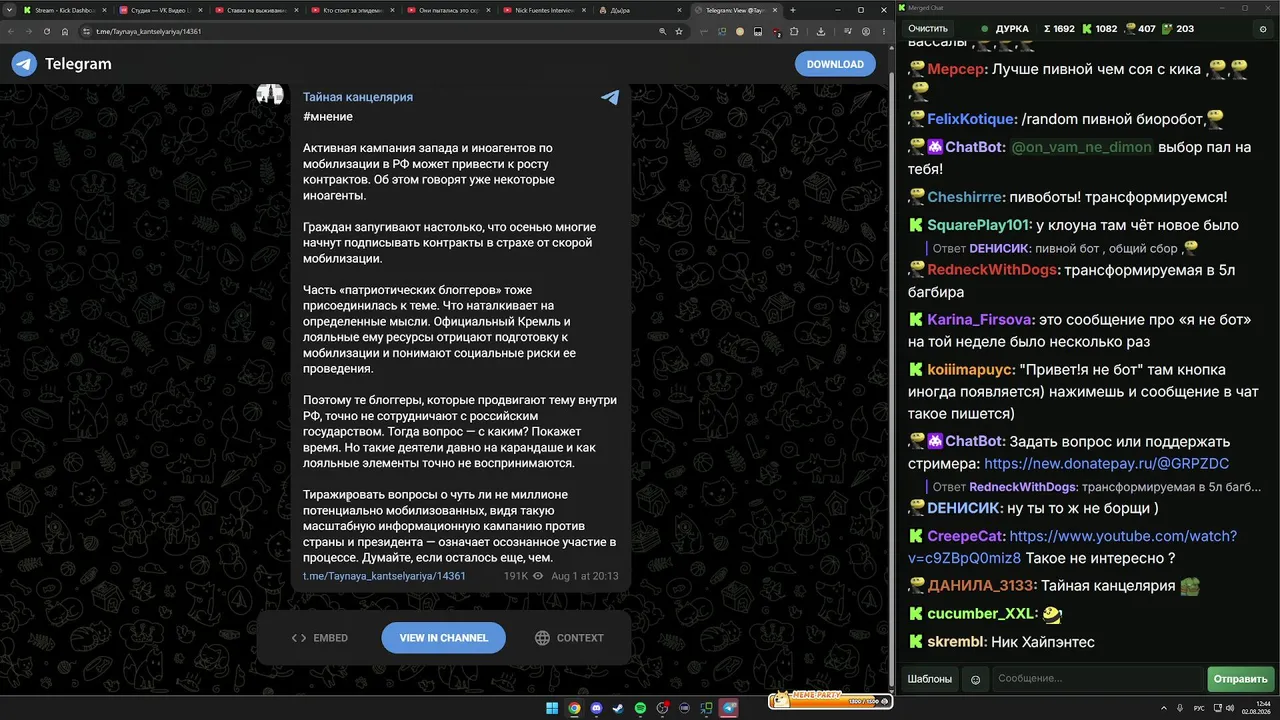Click username Мерсер in chat

[x=956, y=70]
